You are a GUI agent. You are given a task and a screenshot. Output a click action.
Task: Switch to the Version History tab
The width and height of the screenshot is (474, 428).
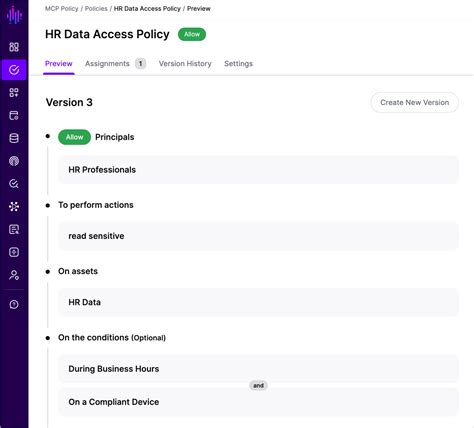click(x=185, y=64)
